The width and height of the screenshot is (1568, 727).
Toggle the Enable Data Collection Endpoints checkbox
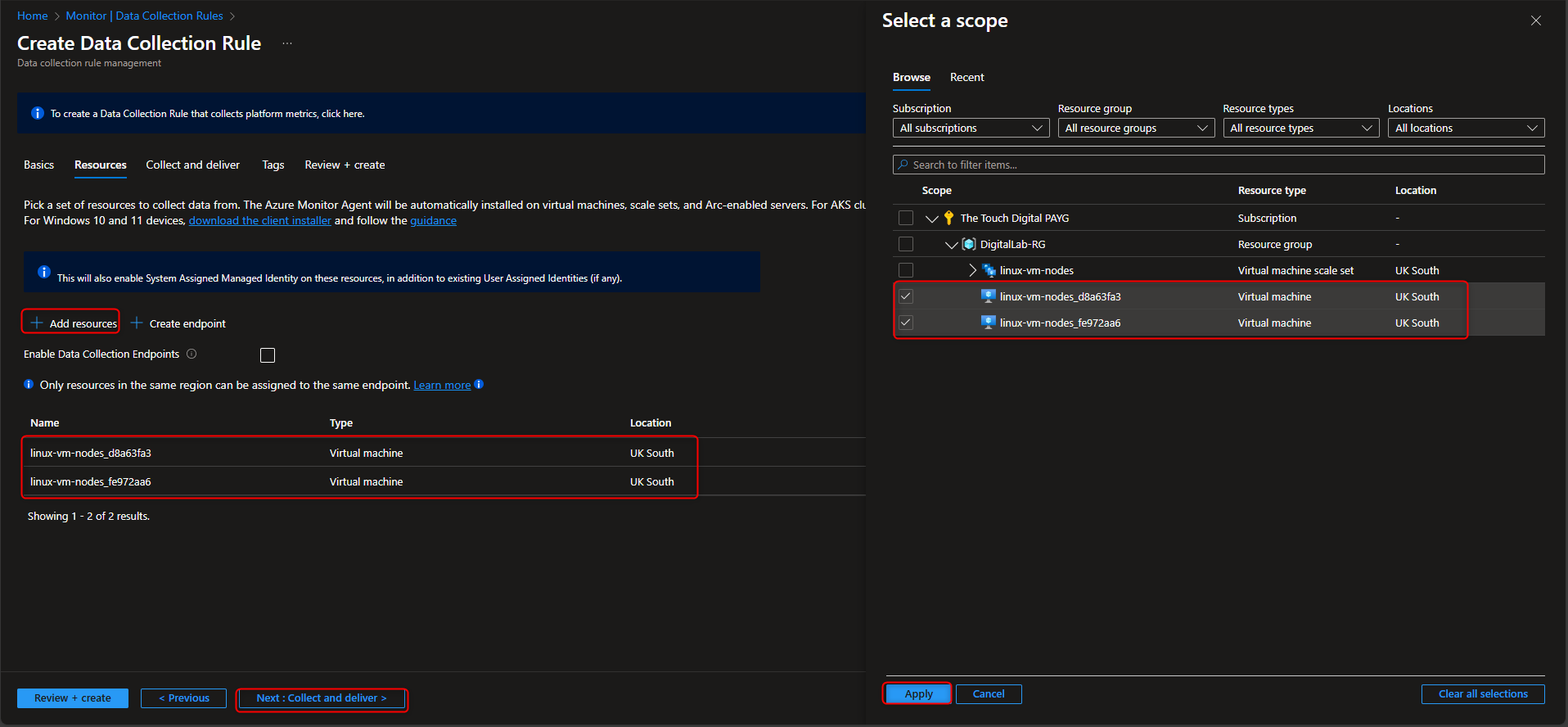coord(268,354)
